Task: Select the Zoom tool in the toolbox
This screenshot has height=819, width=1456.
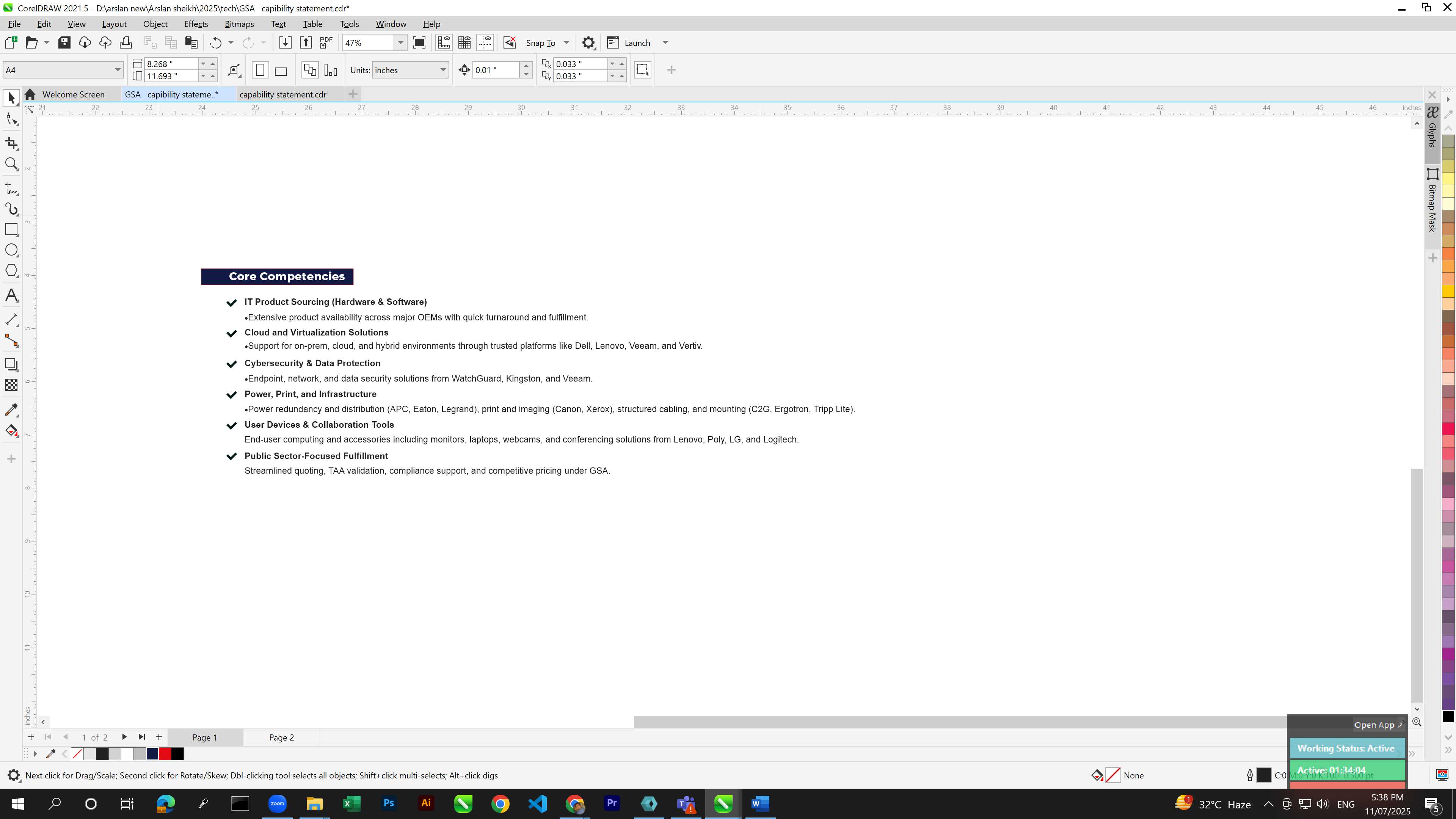Action: pos(11,164)
